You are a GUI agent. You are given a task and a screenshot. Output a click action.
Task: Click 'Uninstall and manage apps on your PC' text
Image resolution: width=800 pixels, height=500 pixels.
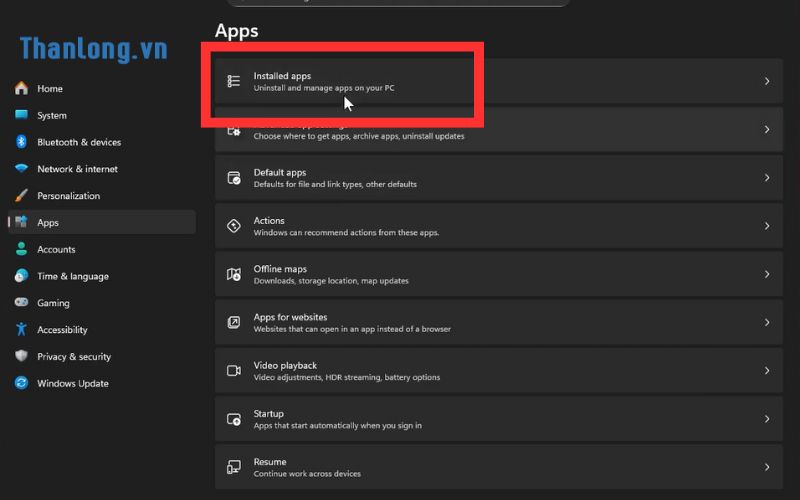(324, 88)
